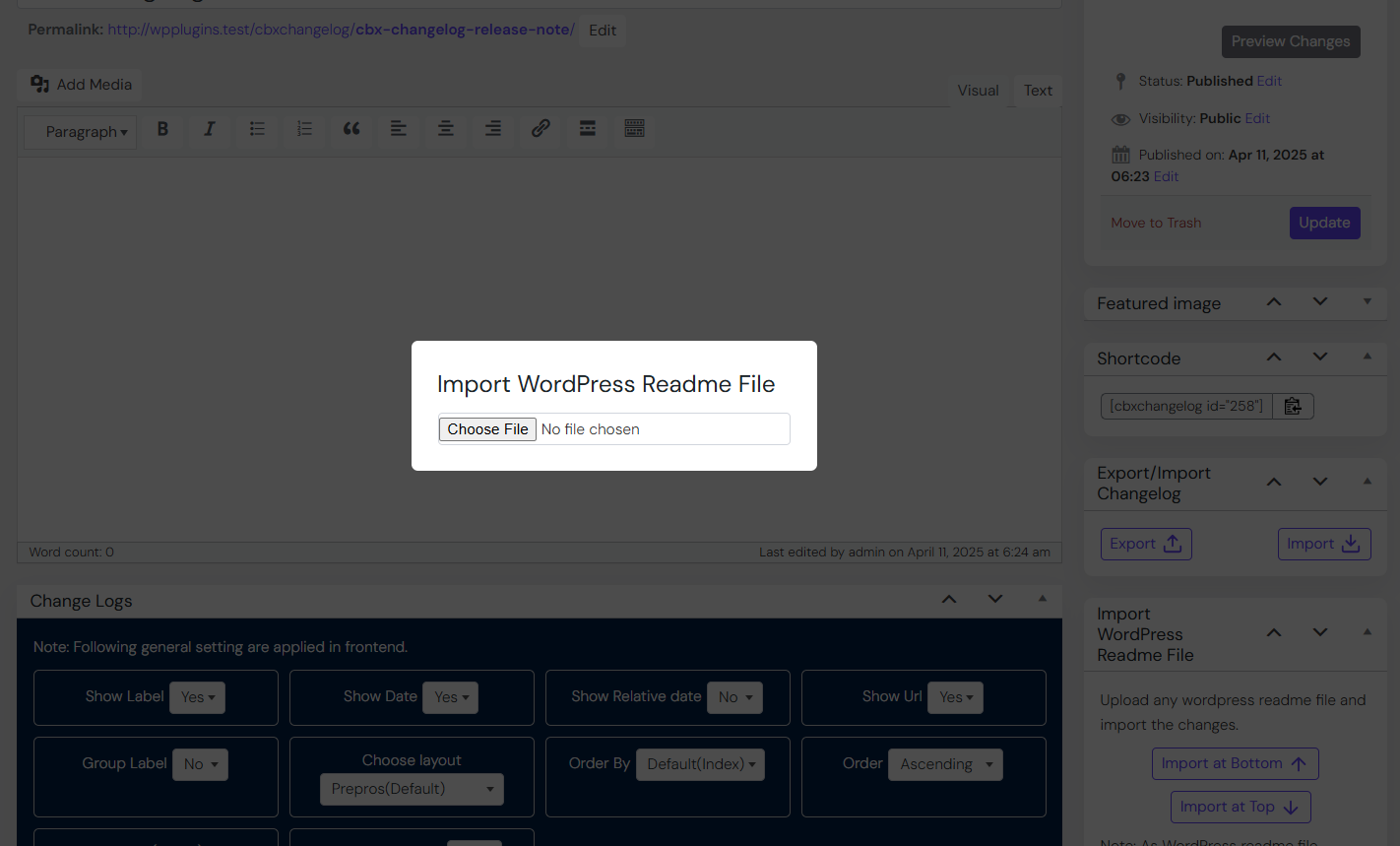Open the Group Label dropdown
Screen dimensions: 1400x846
[x=200, y=764]
